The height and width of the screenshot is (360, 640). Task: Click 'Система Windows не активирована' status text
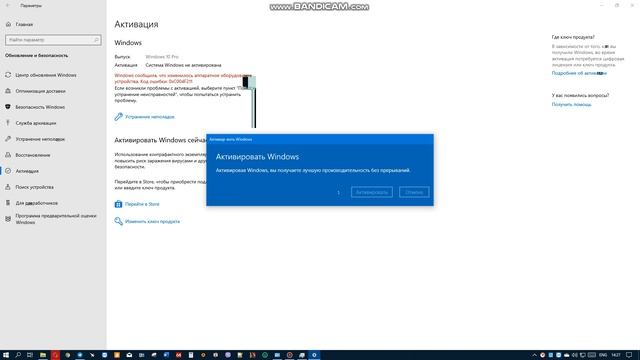[x=183, y=65]
